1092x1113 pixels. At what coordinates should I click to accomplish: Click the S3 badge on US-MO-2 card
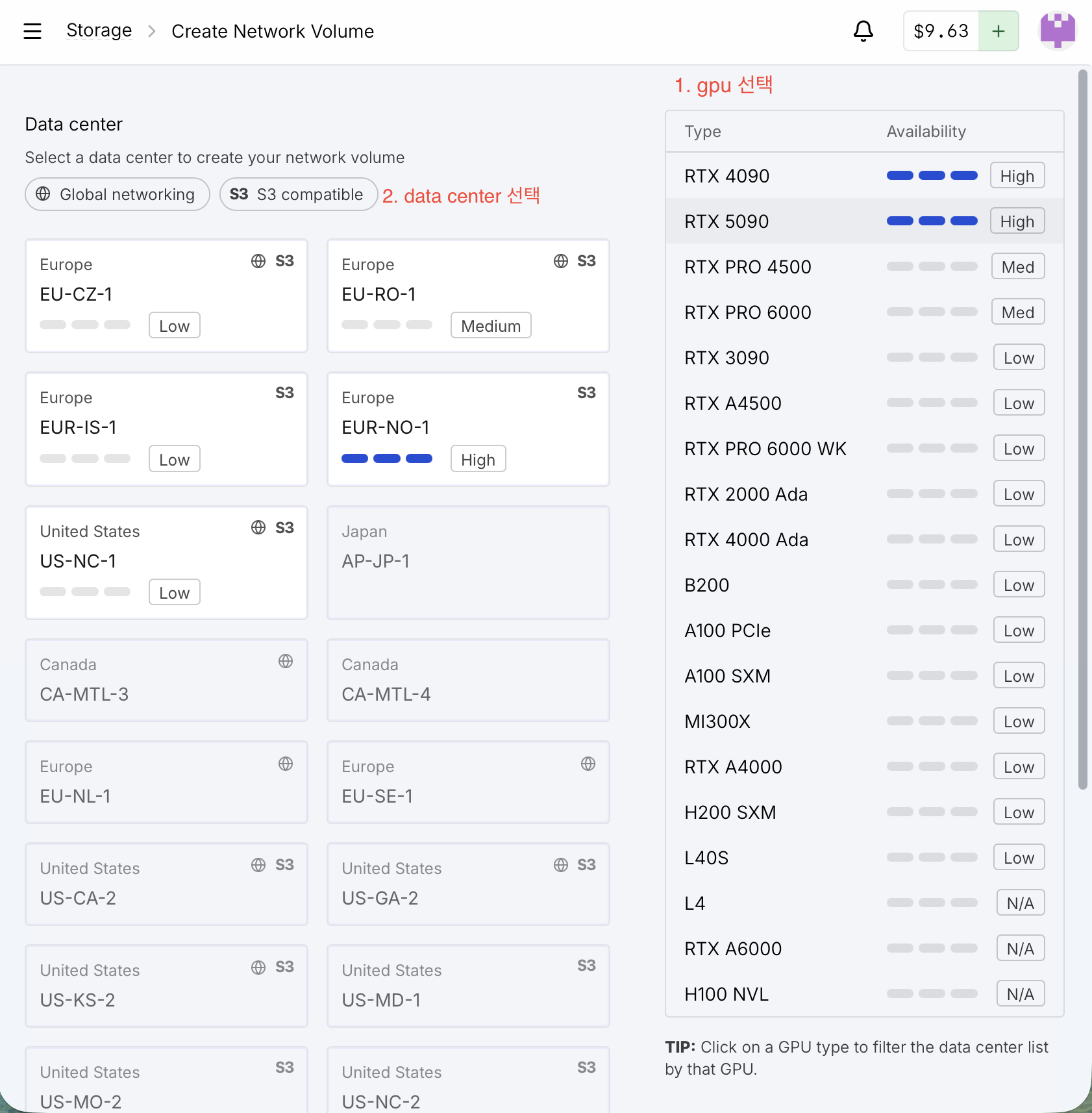pos(284,1068)
